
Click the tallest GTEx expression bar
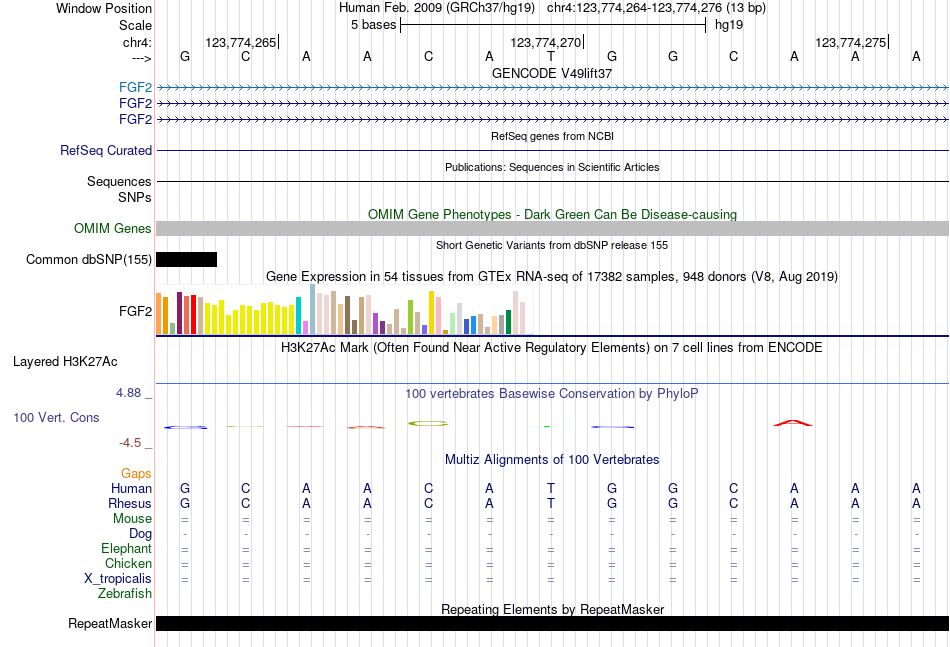click(313, 309)
